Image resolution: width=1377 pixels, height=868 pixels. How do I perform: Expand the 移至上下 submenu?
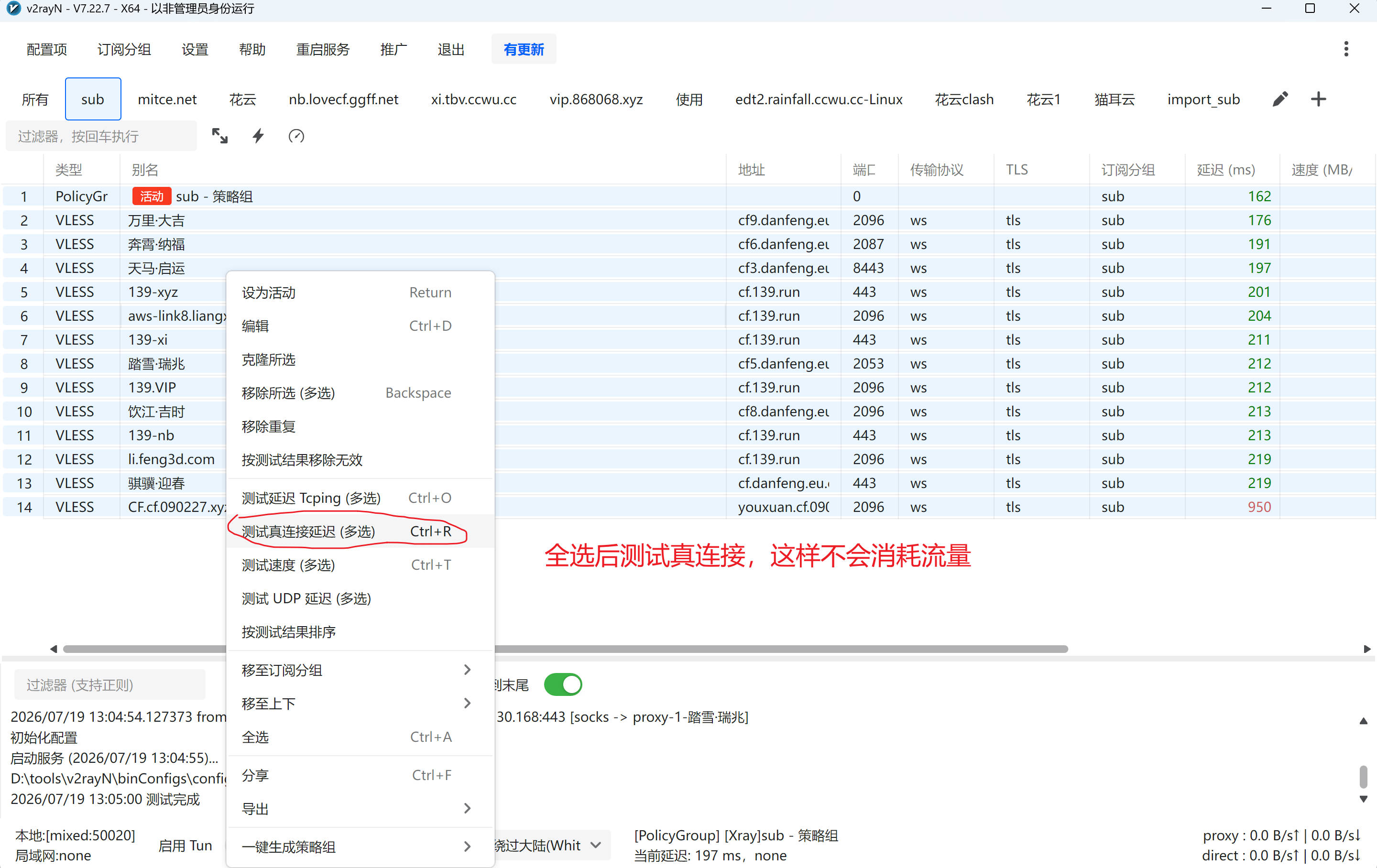(x=360, y=704)
